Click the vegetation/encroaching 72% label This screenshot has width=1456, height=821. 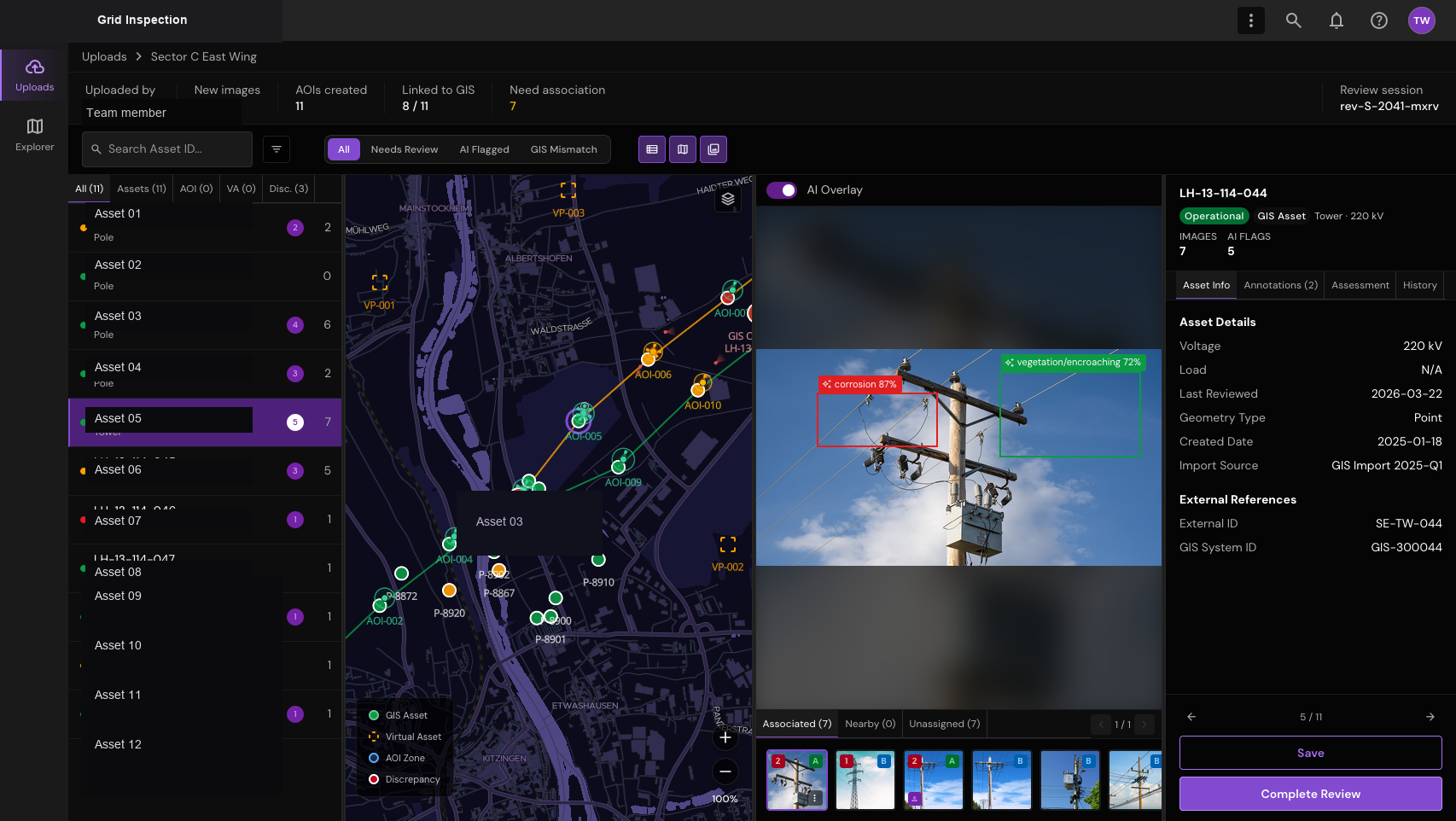point(1073,362)
